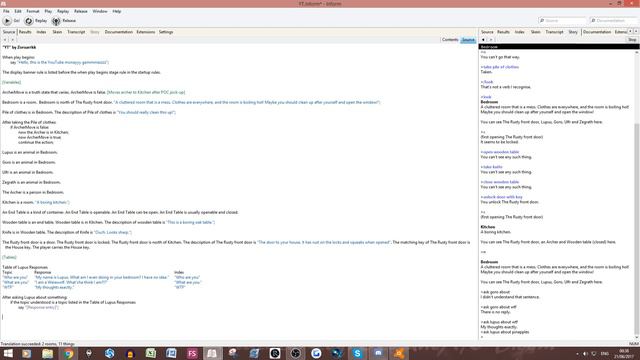The width and height of the screenshot is (640, 360).
Task: Open the Window menu
Action: (x=100, y=11)
